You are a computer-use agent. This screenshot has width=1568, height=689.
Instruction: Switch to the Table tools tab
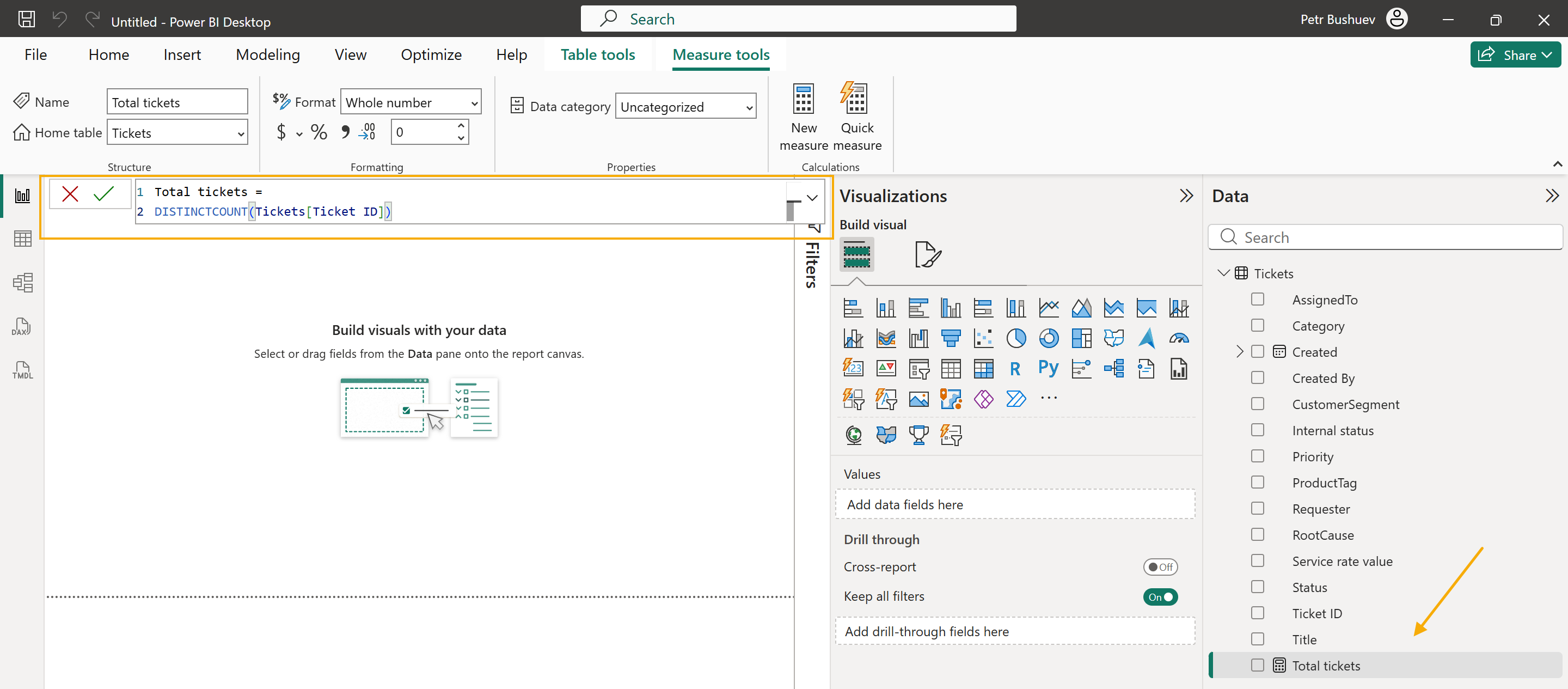tap(597, 54)
